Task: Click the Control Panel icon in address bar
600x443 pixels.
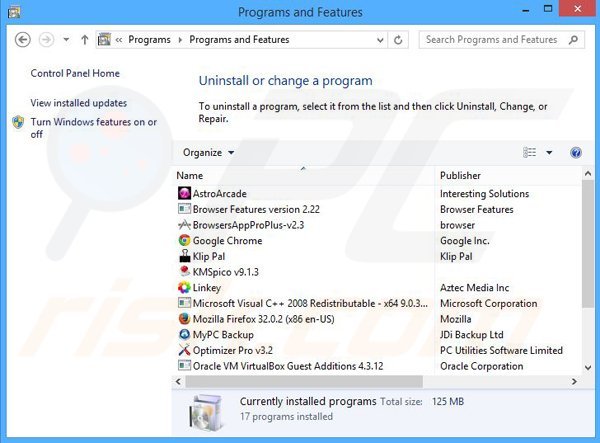Action: (104, 39)
